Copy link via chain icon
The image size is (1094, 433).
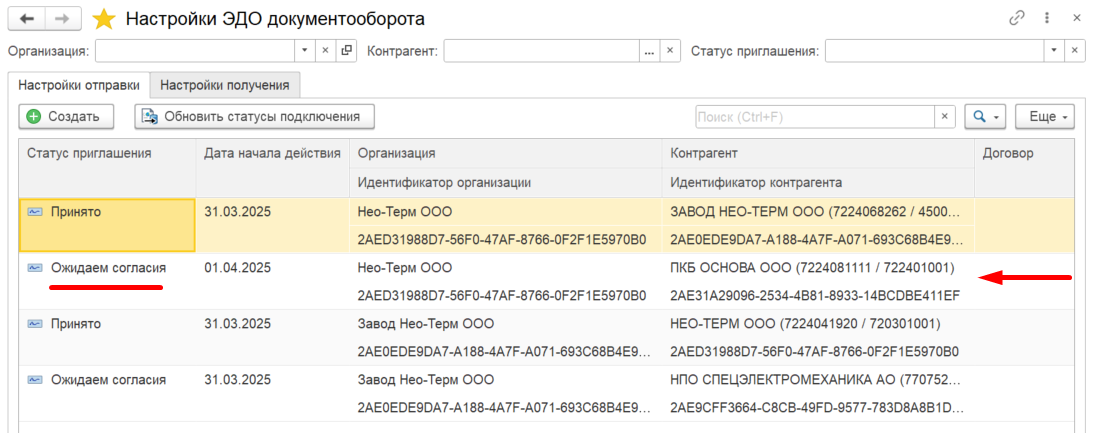pos(1017,18)
